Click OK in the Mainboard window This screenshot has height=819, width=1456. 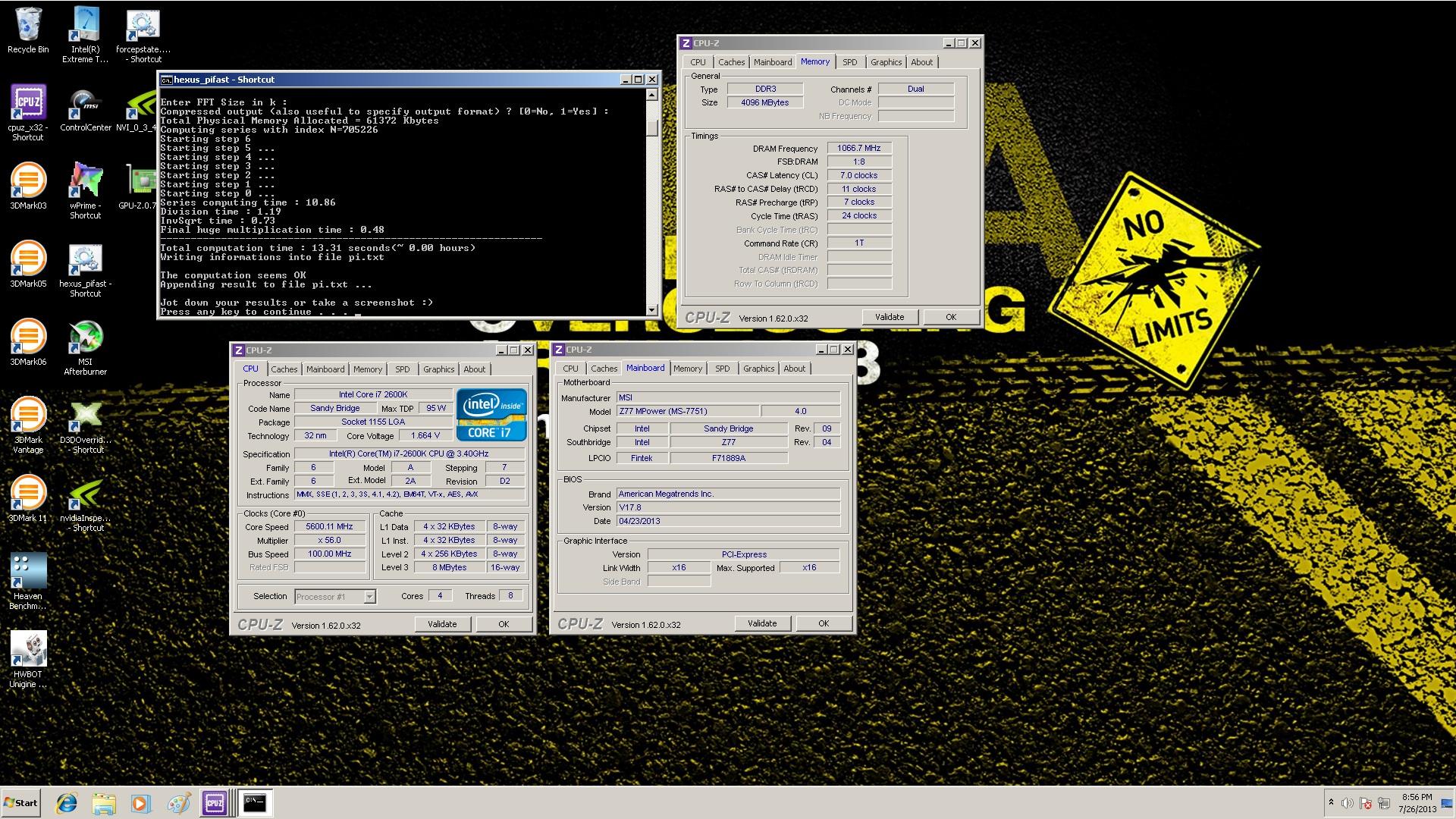tap(824, 623)
